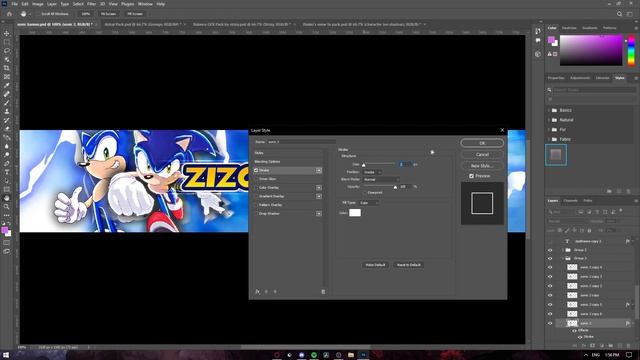Screen dimensions: 640x360
Task: Click the Fit Screen button
Action: (x=108, y=14)
